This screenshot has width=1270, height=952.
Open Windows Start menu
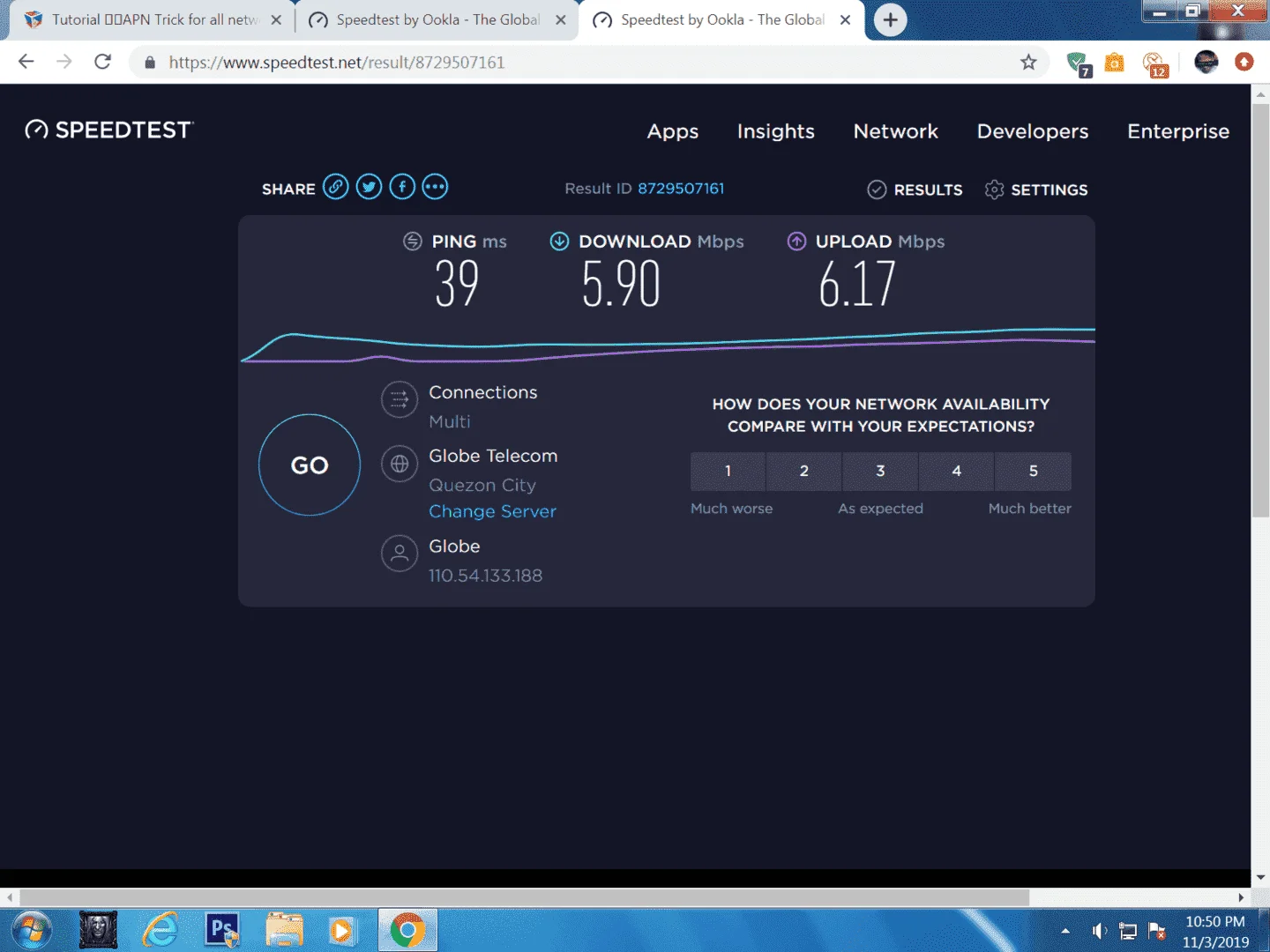(31, 931)
